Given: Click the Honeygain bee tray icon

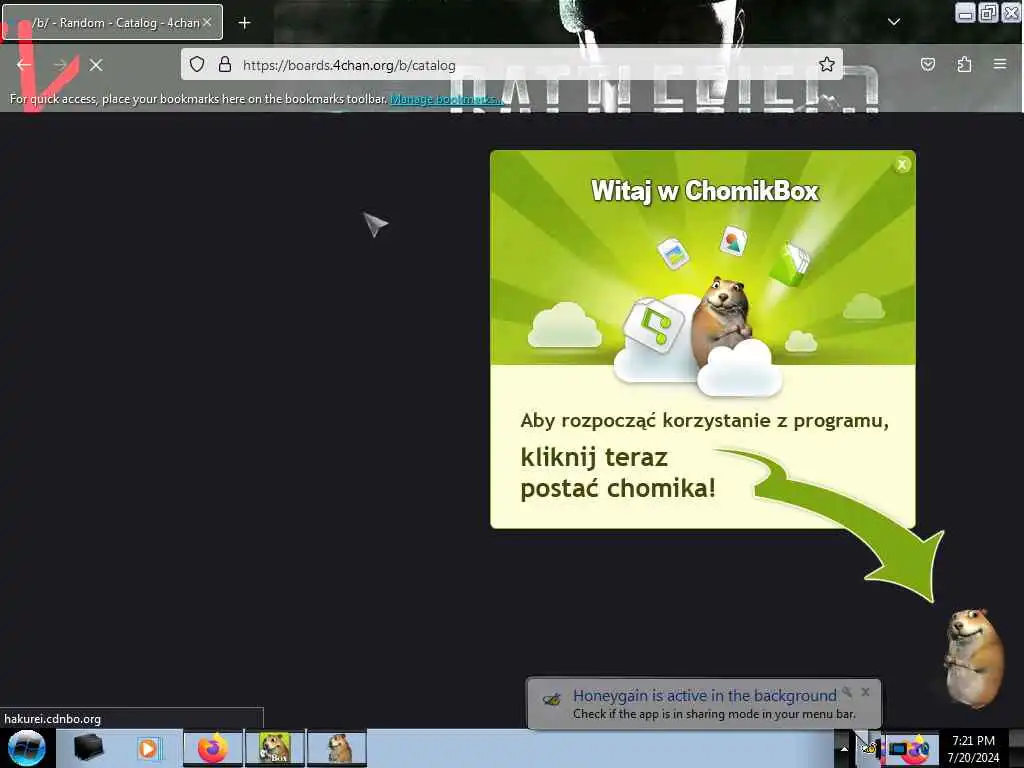Looking at the screenshot, I should point(868,748).
